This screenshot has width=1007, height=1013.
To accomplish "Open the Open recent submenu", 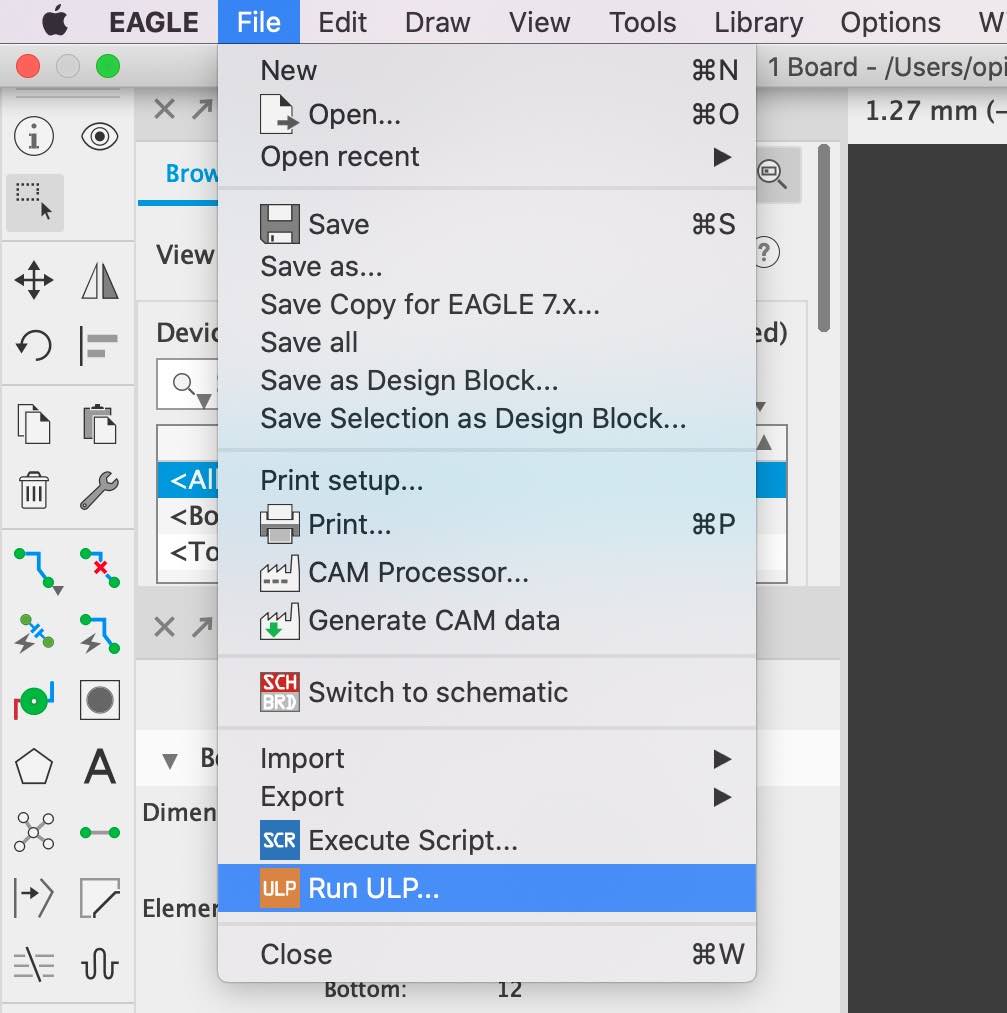I will [486, 157].
